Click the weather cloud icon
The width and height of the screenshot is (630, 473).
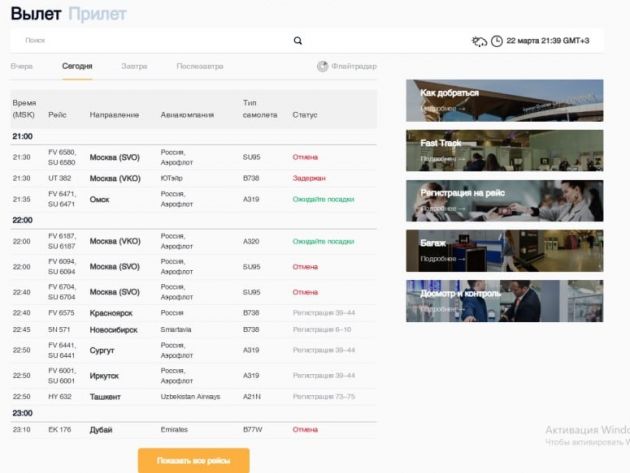coord(480,41)
